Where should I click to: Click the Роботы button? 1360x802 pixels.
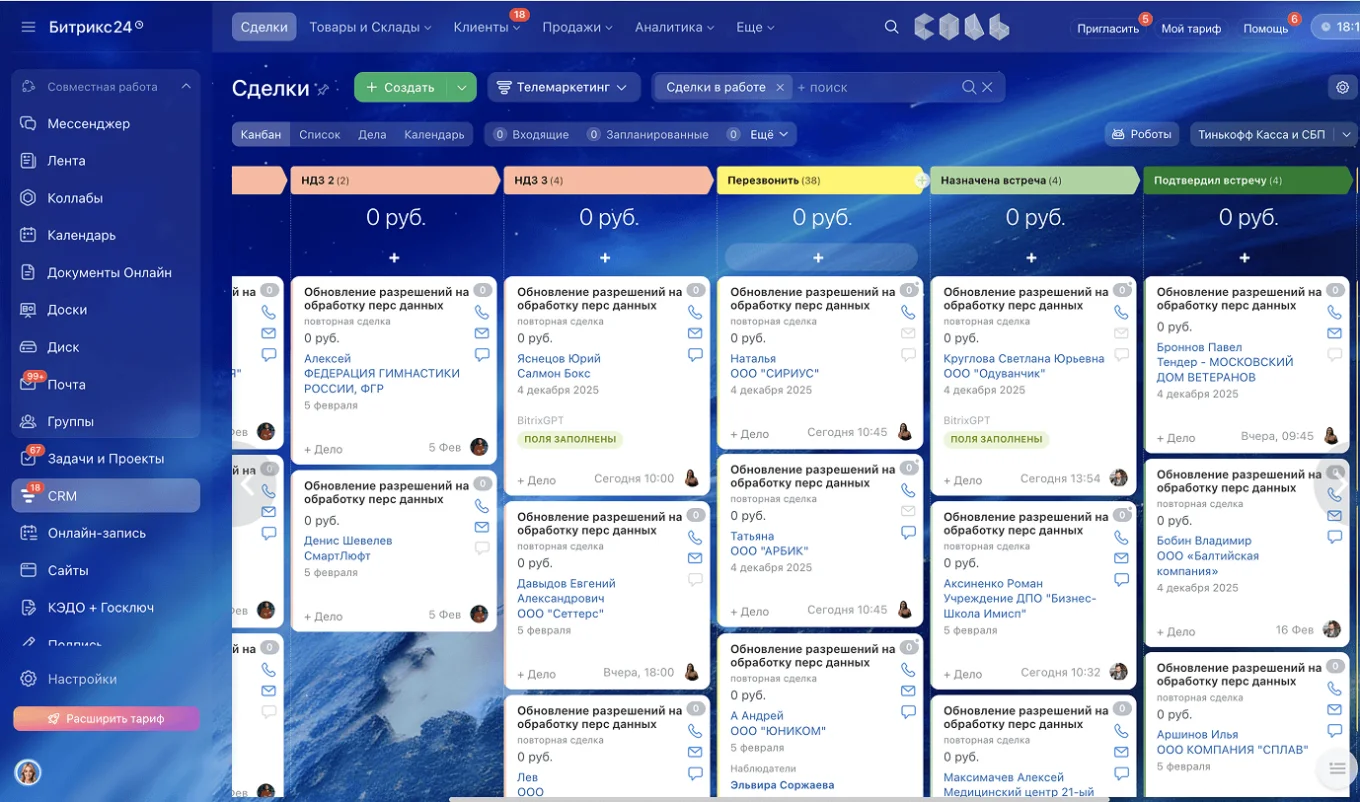click(1140, 134)
